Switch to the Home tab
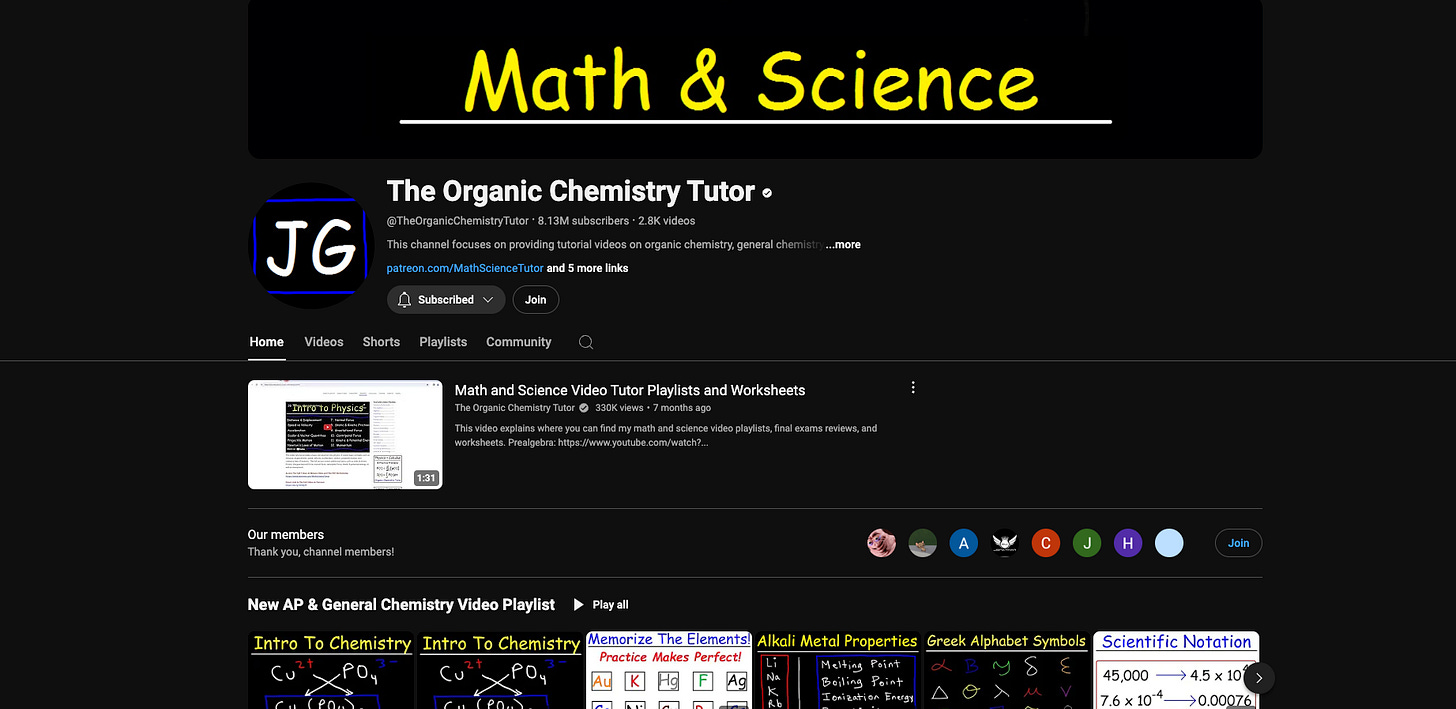Image resolution: width=1456 pixels, height=709 pixels. pyautogui.click(x=266, y=342)
